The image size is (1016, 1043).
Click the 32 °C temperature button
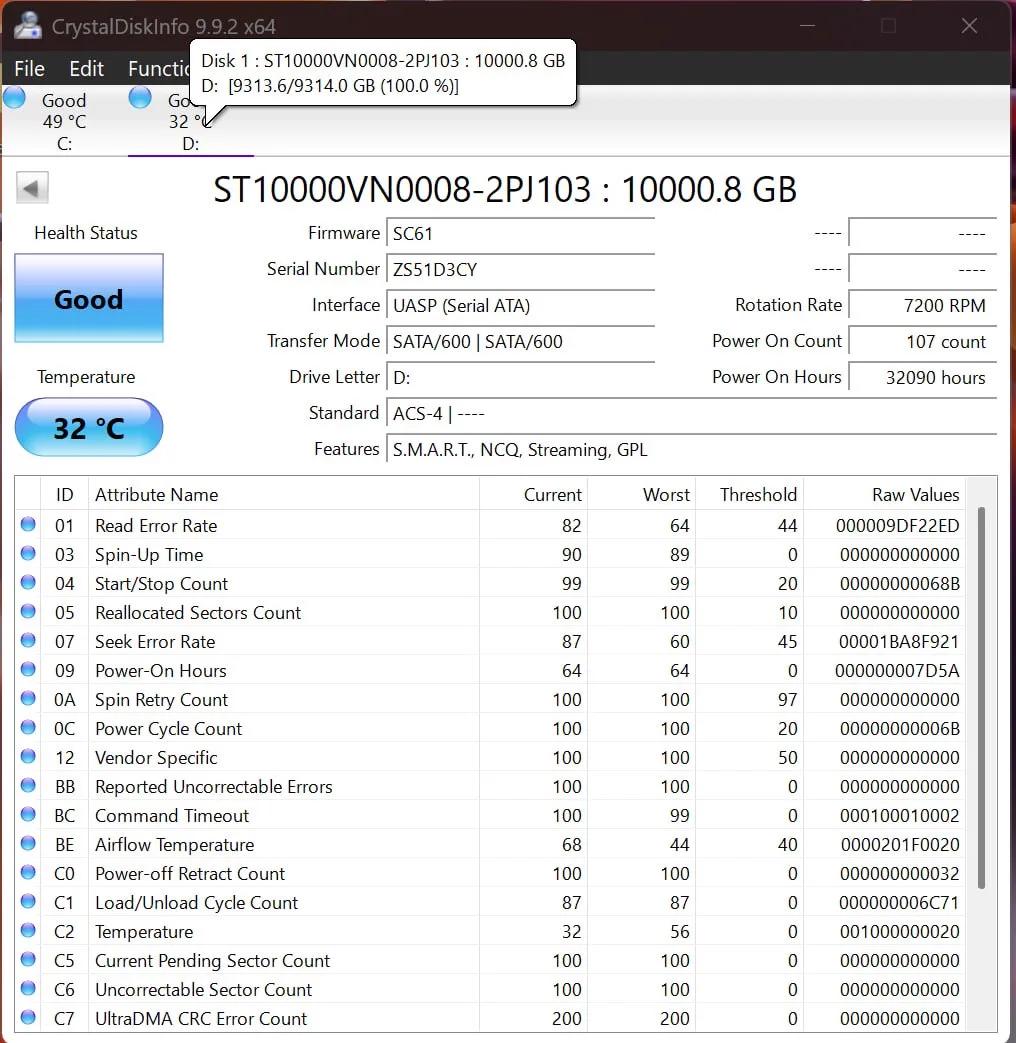click(x=88, y=427)
